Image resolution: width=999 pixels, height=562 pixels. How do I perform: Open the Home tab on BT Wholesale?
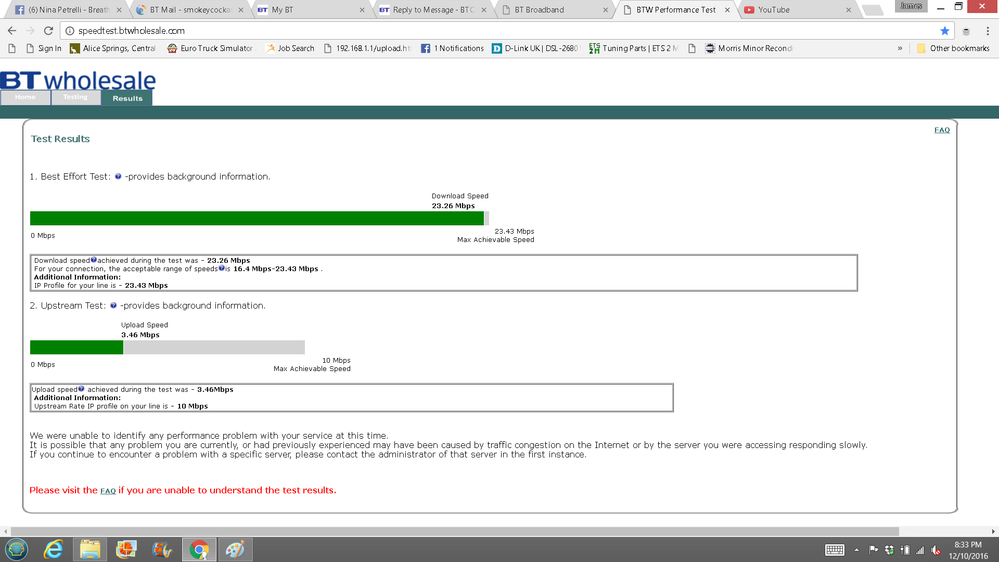point(25,97)
